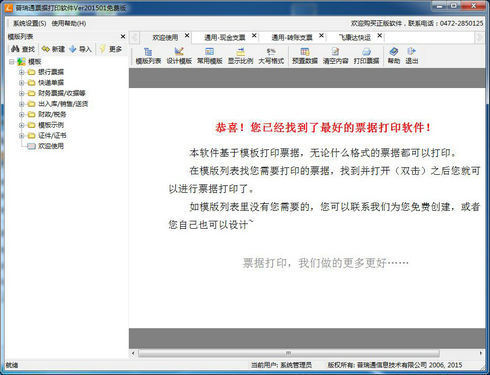Screen dimensions: 490x375
Task: Expand the 财政/税务 folder
Action: click(x=21, y=115)
